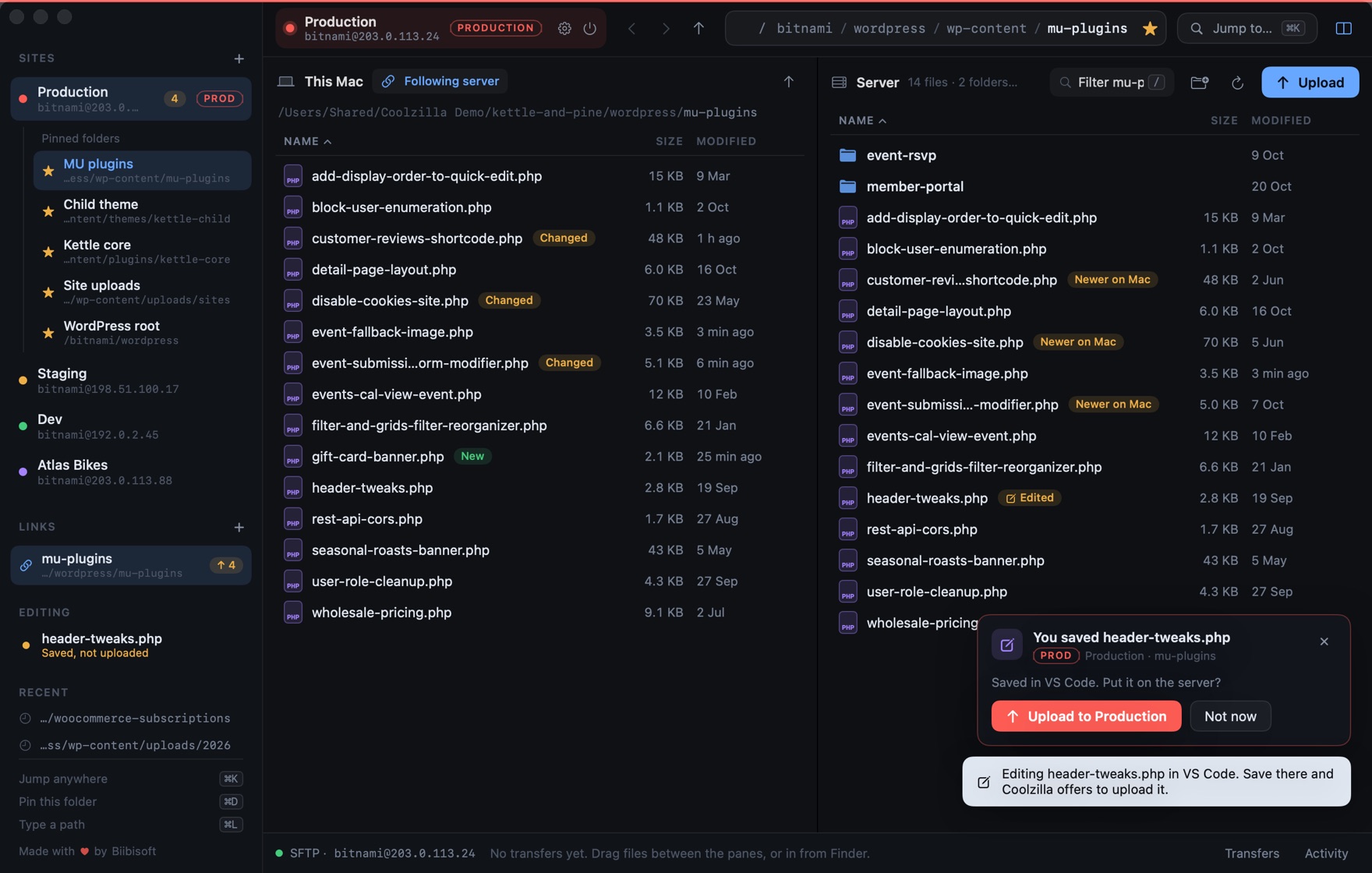Go back with left arrow
1372x873 pixels.
click(632, 28)
